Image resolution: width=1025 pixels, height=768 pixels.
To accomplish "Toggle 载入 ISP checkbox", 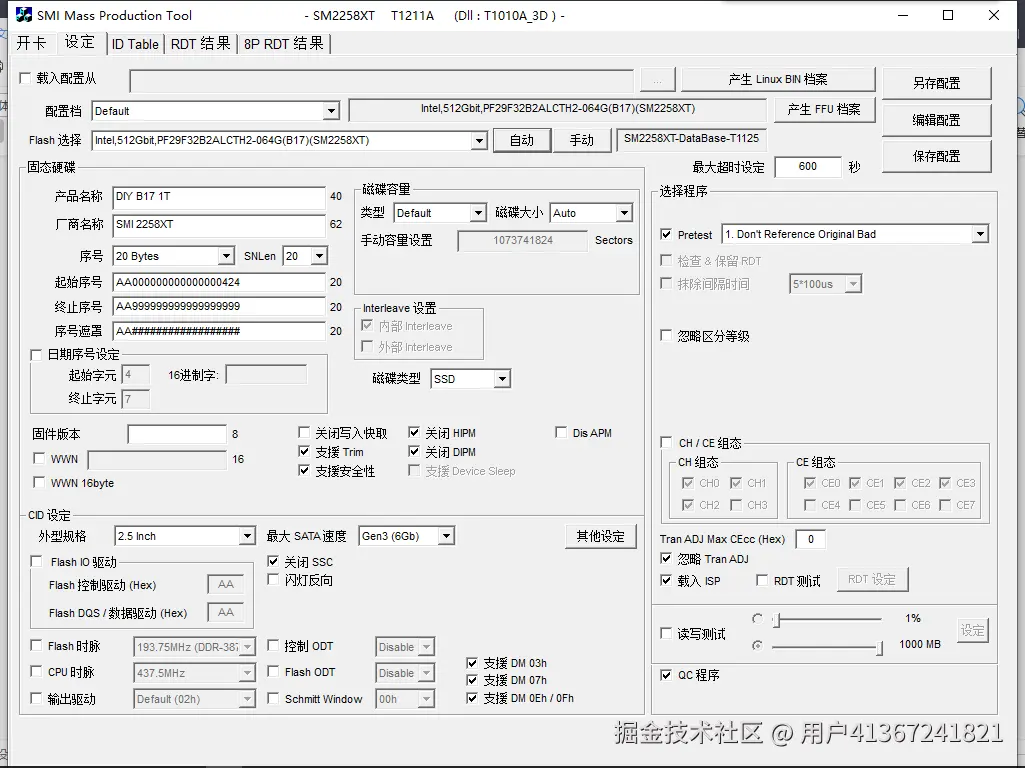I will tap(666, 580).
